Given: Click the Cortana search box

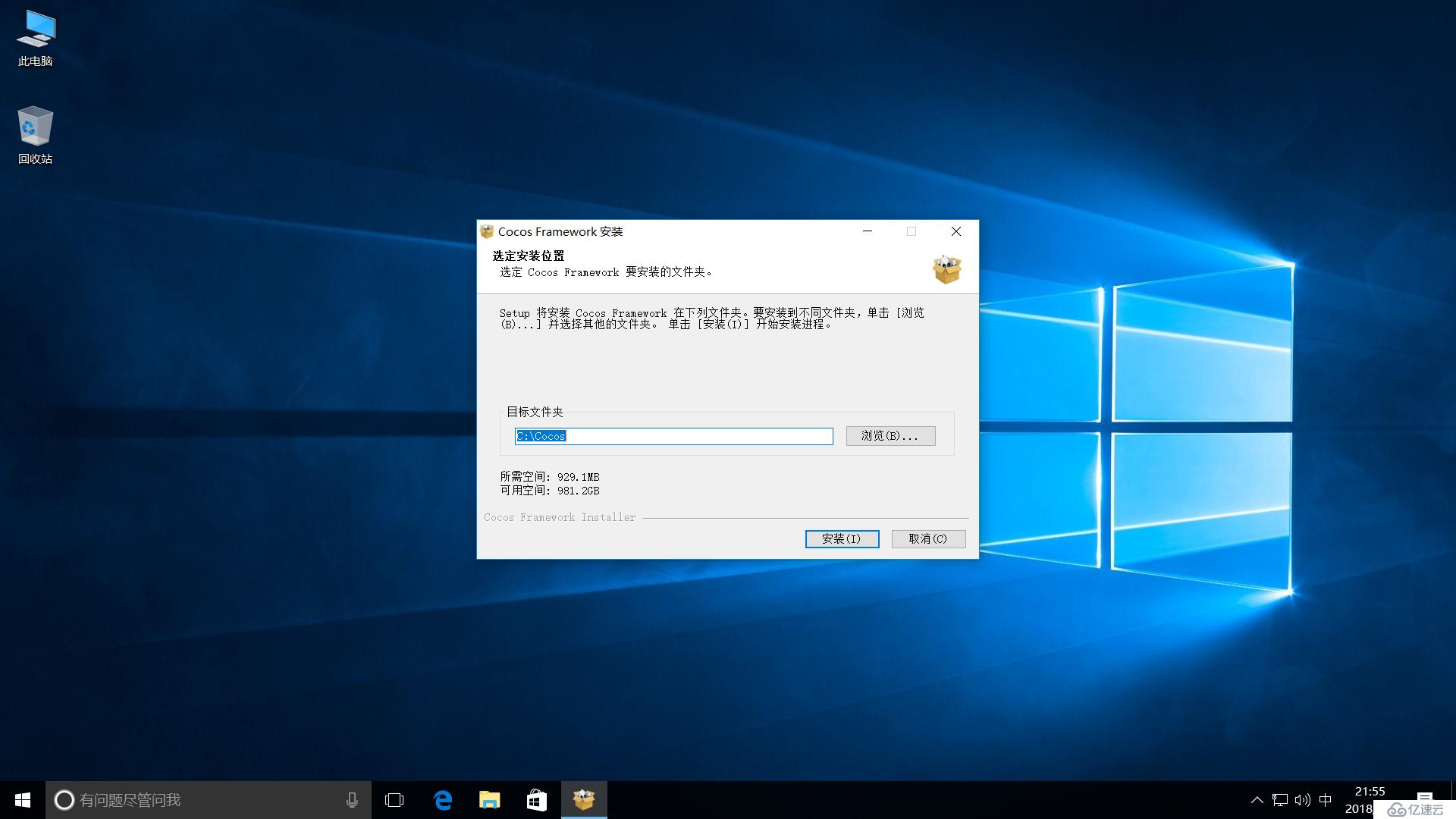Looking at the screenshot, I should click(209, 800).
